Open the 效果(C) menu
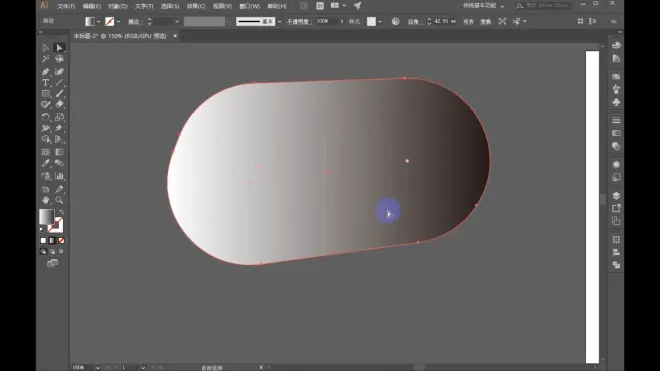The width and height of the screenshot is (660, 371). coord(196,6)
